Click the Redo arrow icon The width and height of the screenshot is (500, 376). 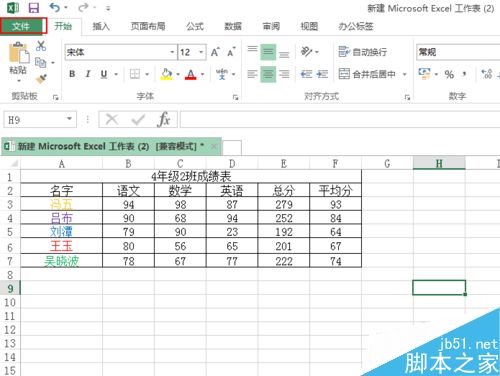click(x=83, y=7)
